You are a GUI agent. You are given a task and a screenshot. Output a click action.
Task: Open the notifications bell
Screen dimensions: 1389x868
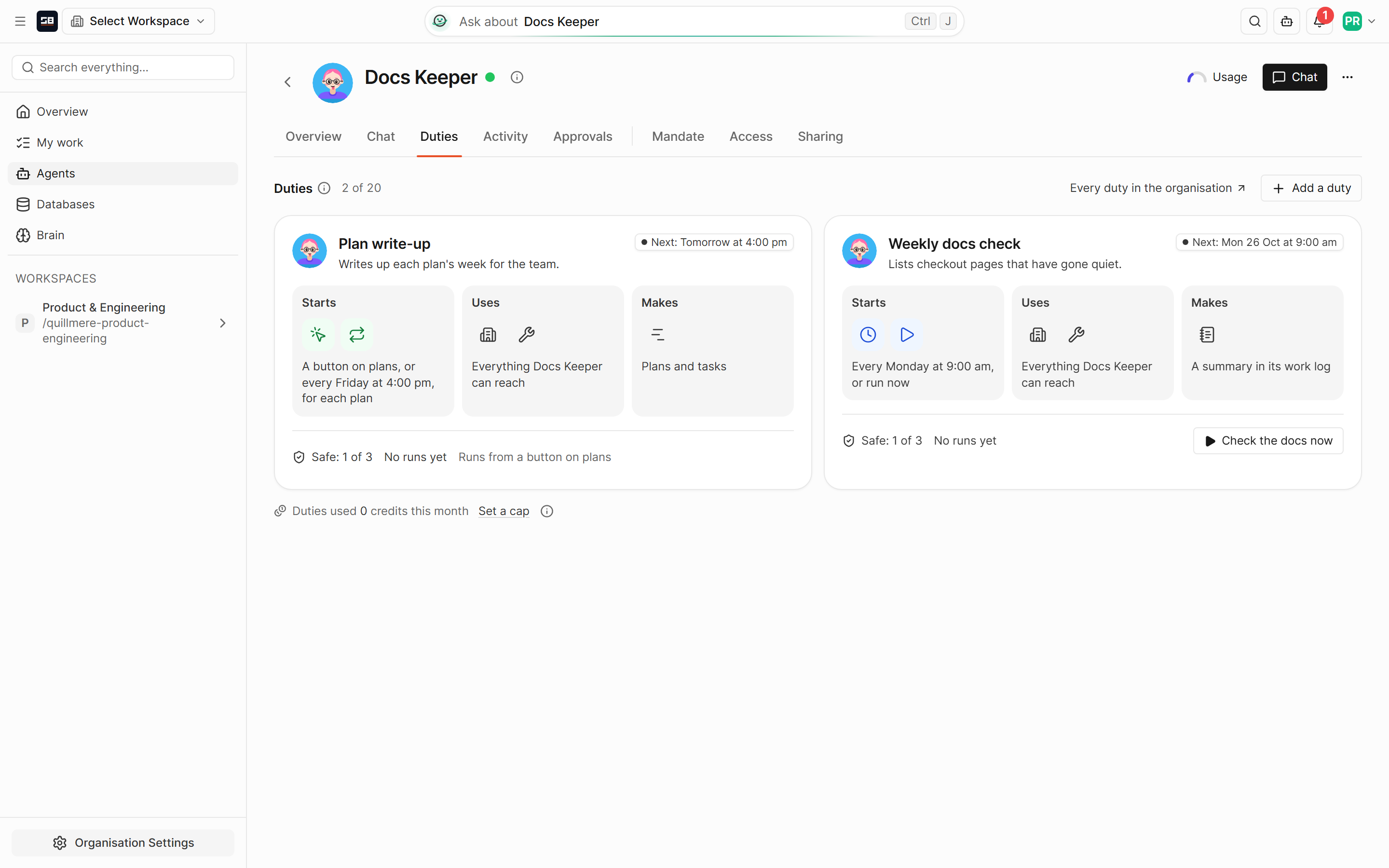point(1319,21)
